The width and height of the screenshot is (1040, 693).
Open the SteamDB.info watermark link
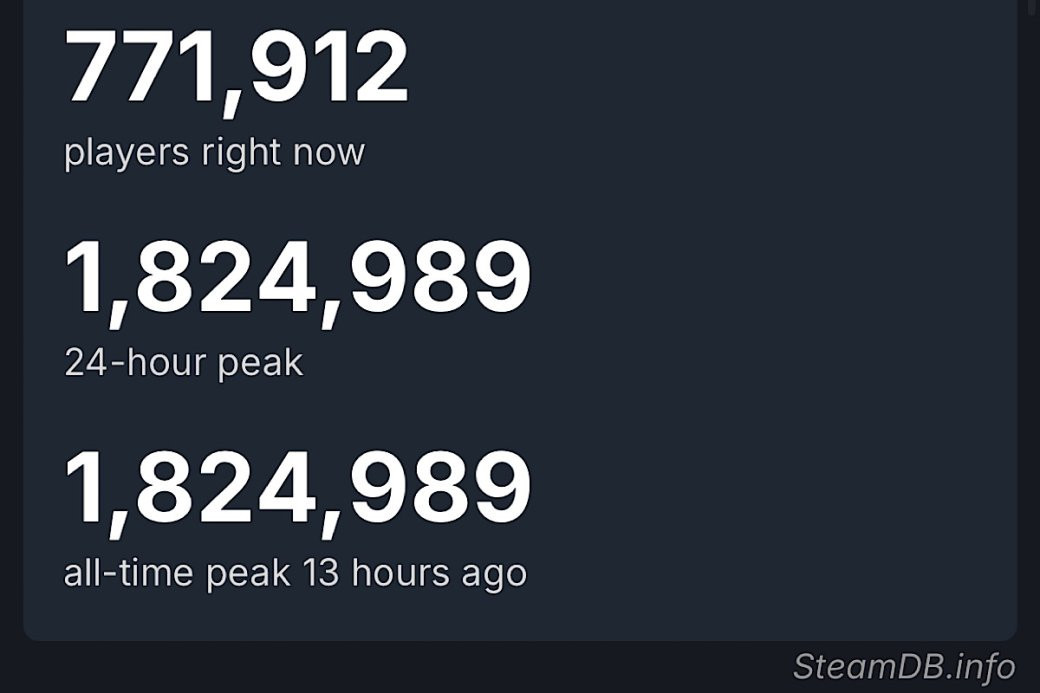point(903,666)
